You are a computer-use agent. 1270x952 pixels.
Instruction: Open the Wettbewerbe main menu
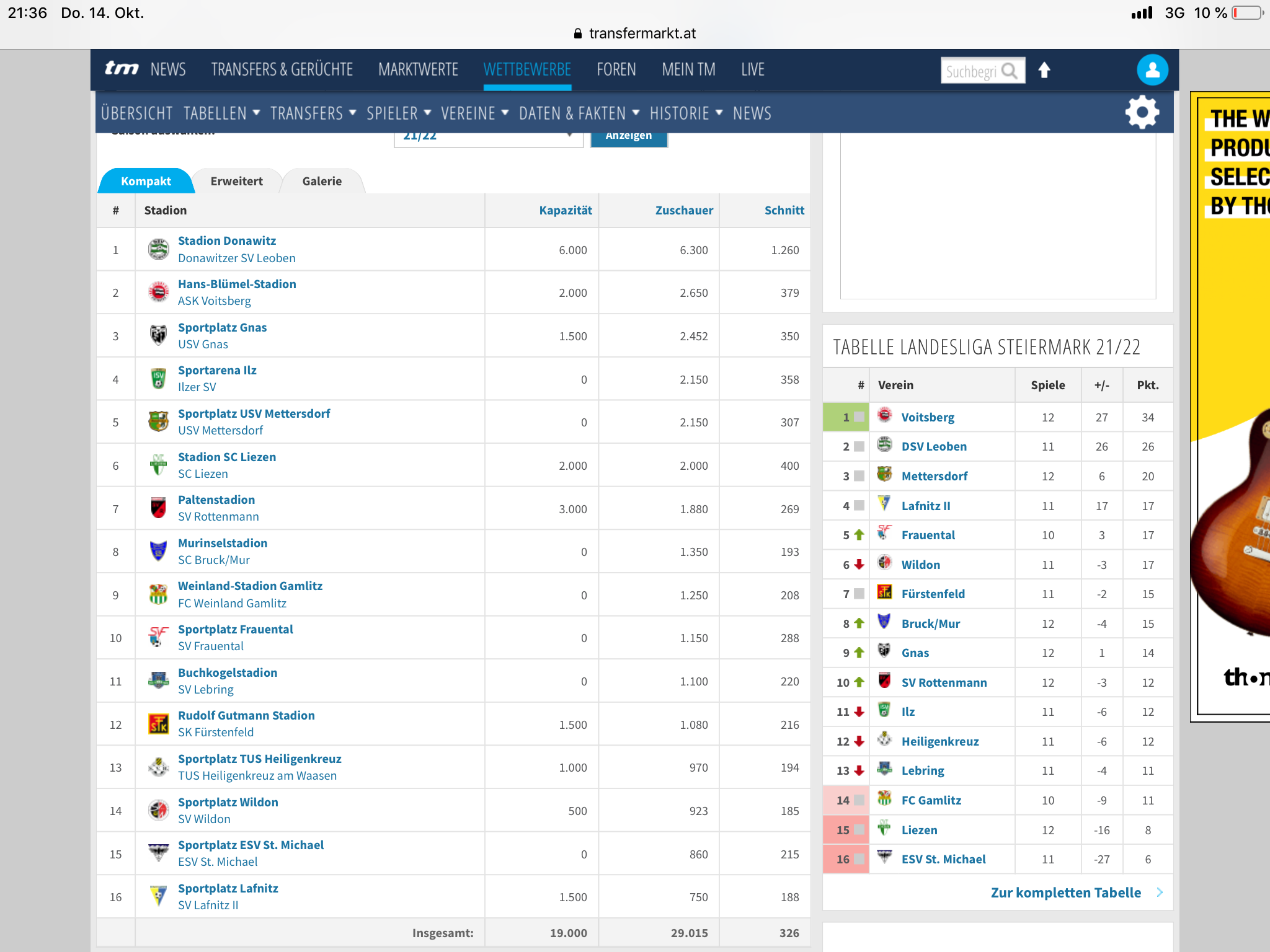(x=527, y=69)
